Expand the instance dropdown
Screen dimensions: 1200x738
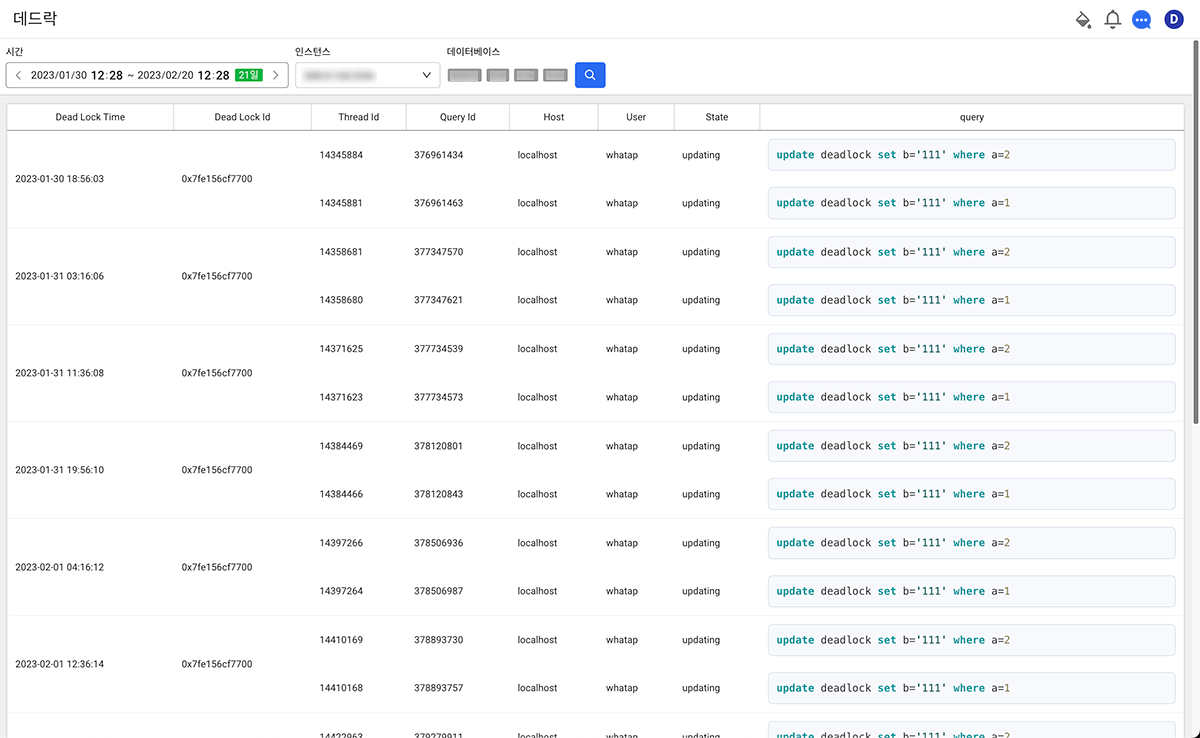tap(368, 75)
